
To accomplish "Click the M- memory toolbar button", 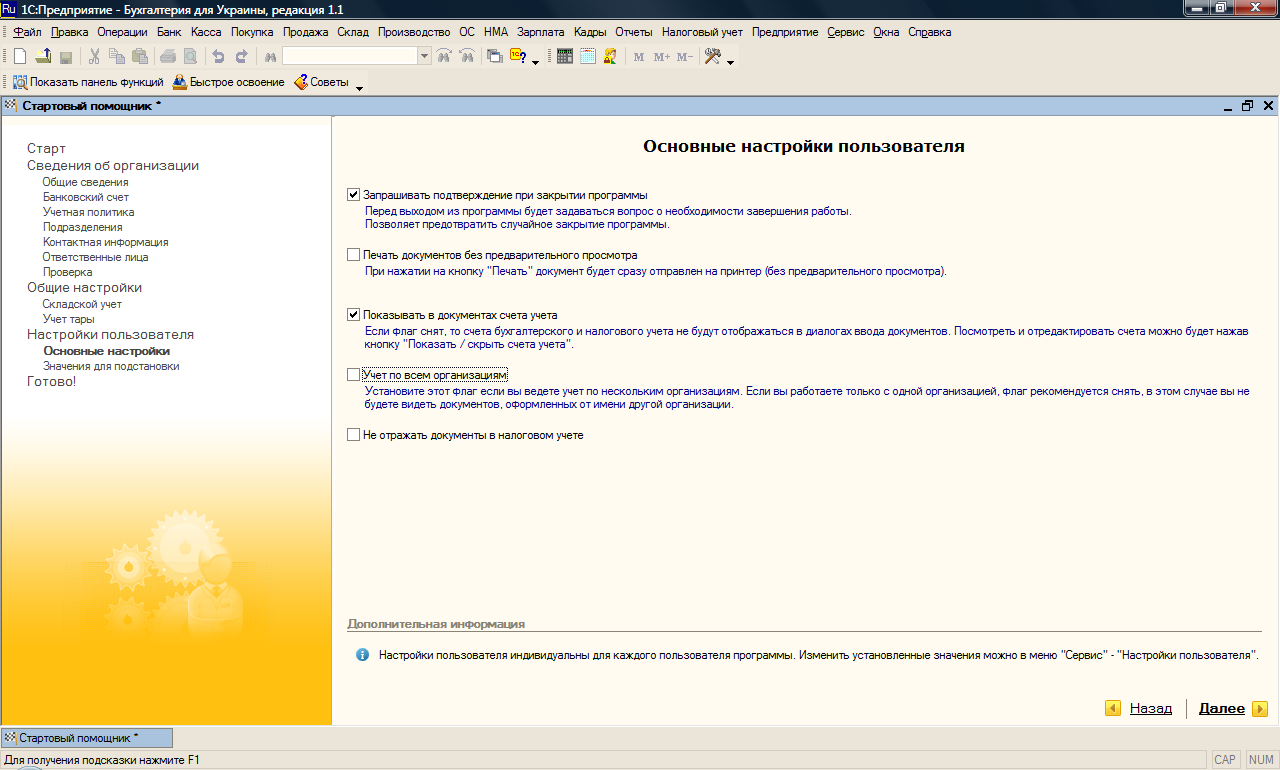I will [685, 57].
